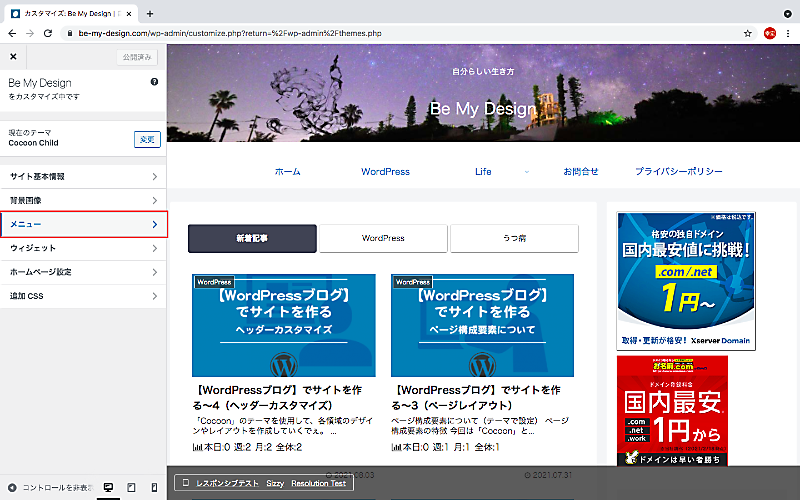Switch preview to mobile device view
The height and width of the screenshot is (500, 800).
tap(154, 487)
